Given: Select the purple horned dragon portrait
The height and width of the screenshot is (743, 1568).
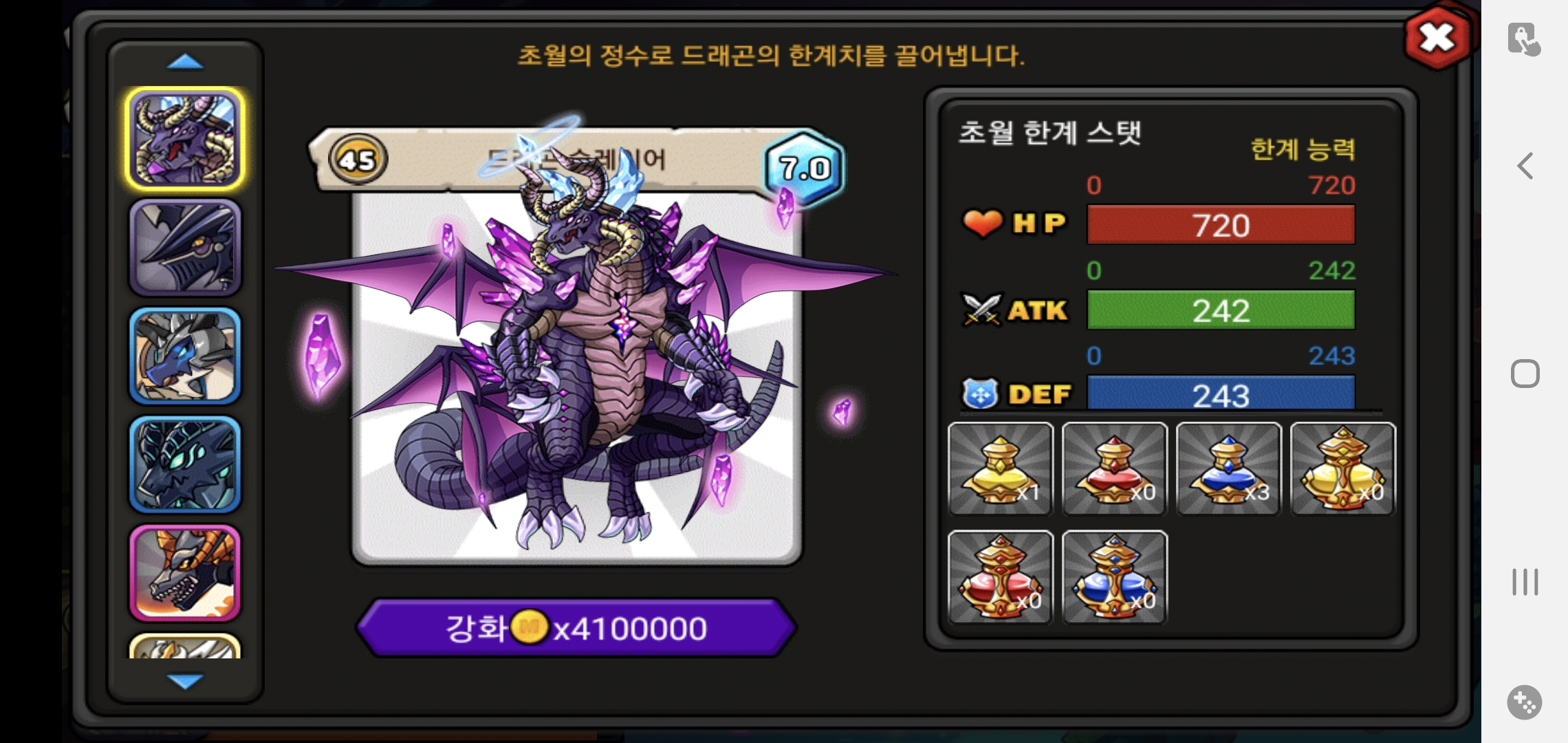Looking at the screenshot, I should coord(185,139).
